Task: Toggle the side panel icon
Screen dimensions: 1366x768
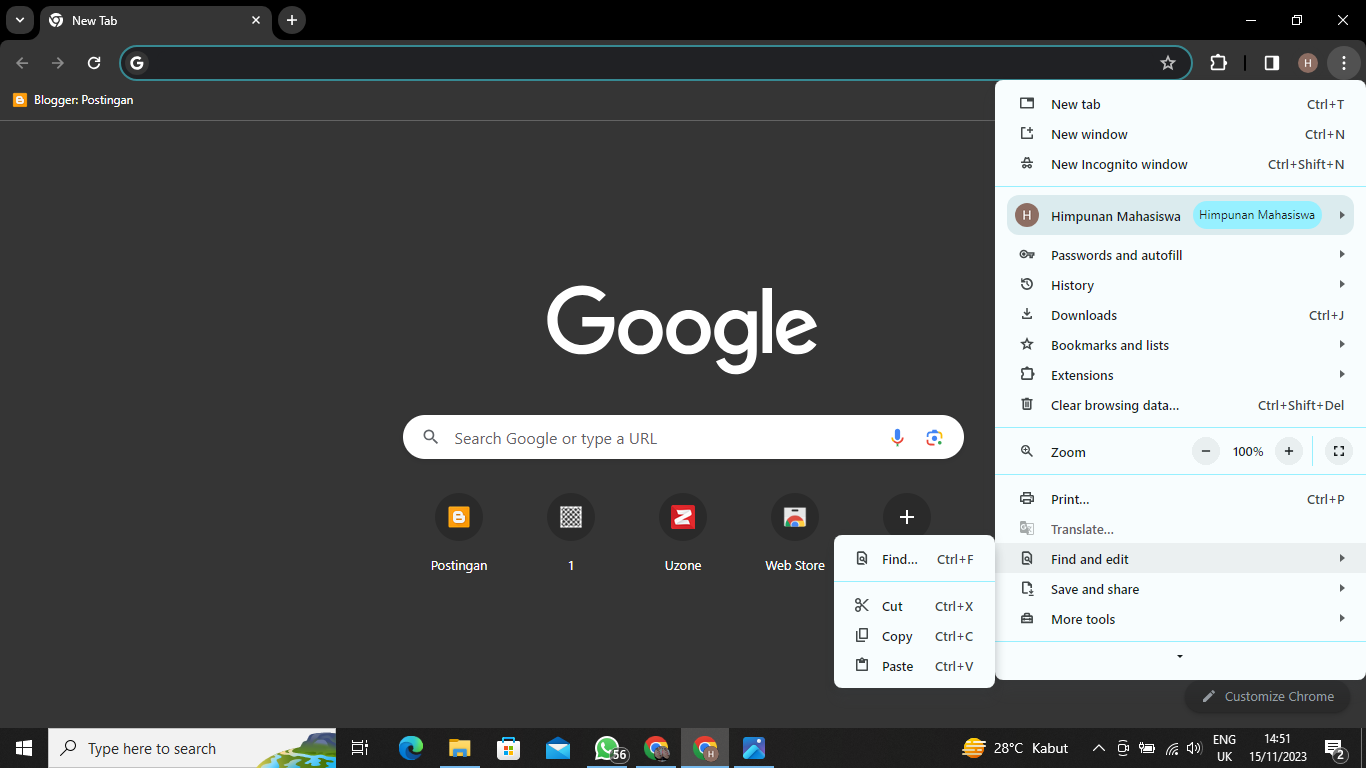Action: pyautogui.click(x=1271, y=63)
